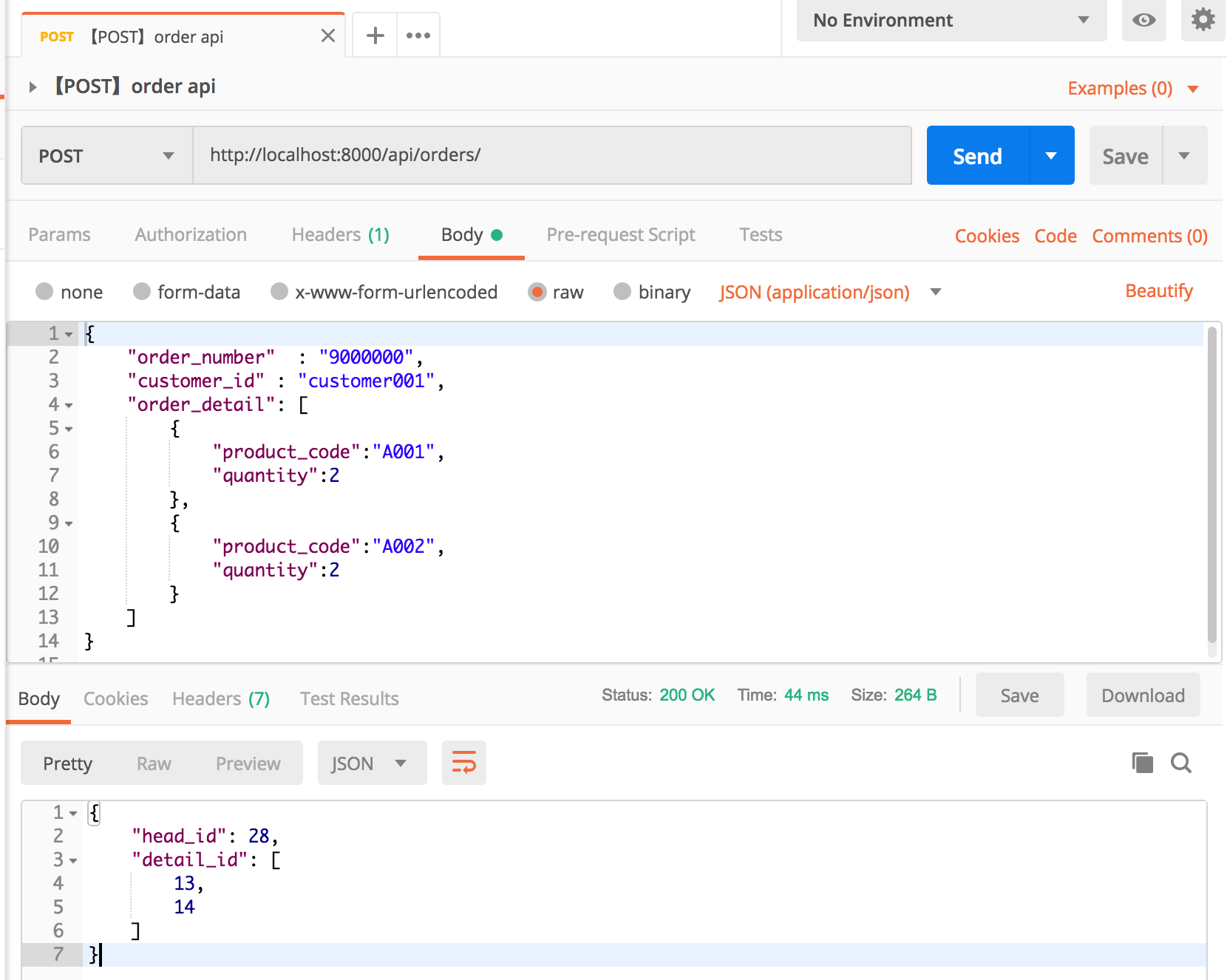Viewport: 1227px width, 980px height.
Task: Open a new request tab with plus icon
Action: (x=375, y=35)
